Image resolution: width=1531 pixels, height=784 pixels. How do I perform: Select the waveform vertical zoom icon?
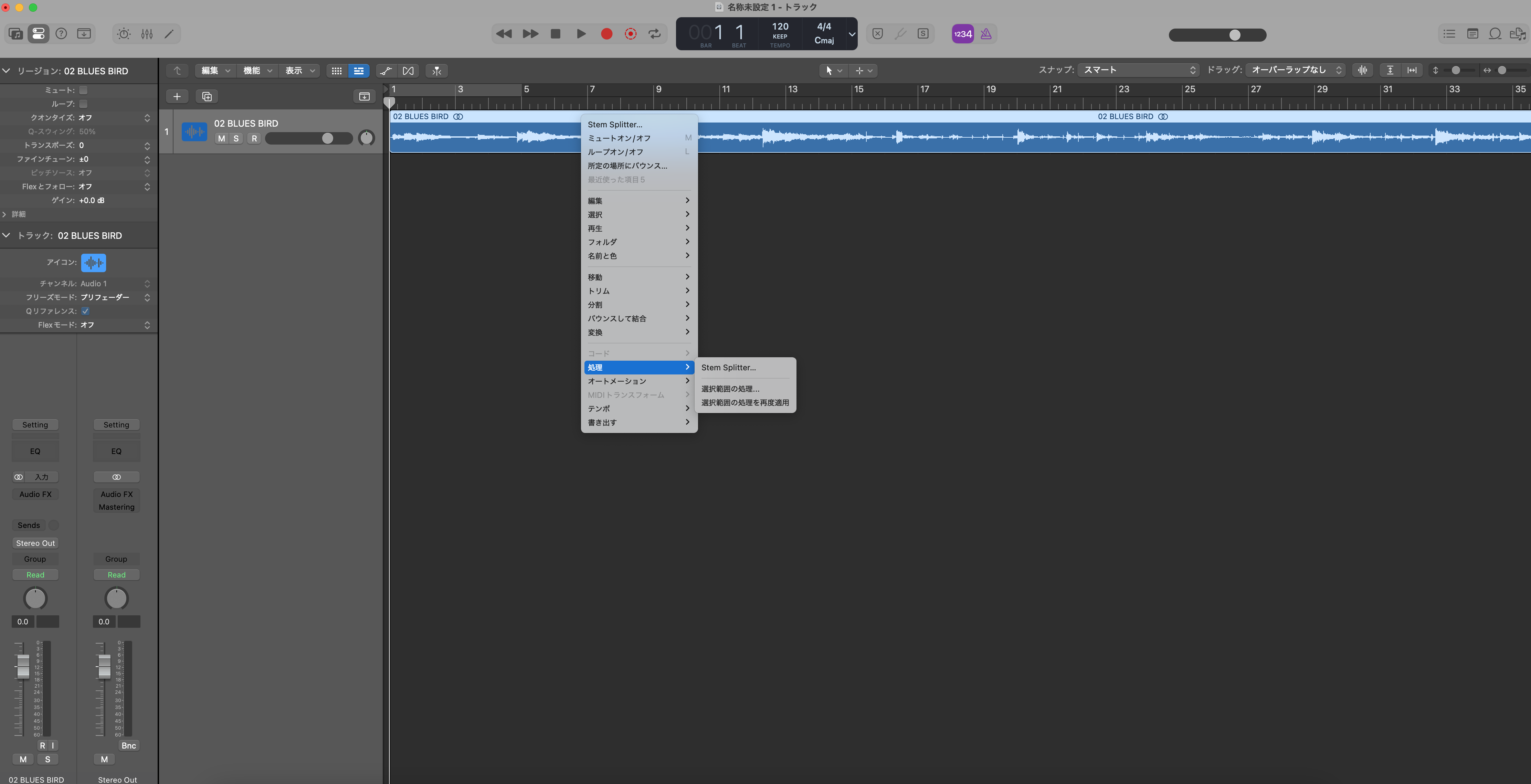tap(1363, 70)
